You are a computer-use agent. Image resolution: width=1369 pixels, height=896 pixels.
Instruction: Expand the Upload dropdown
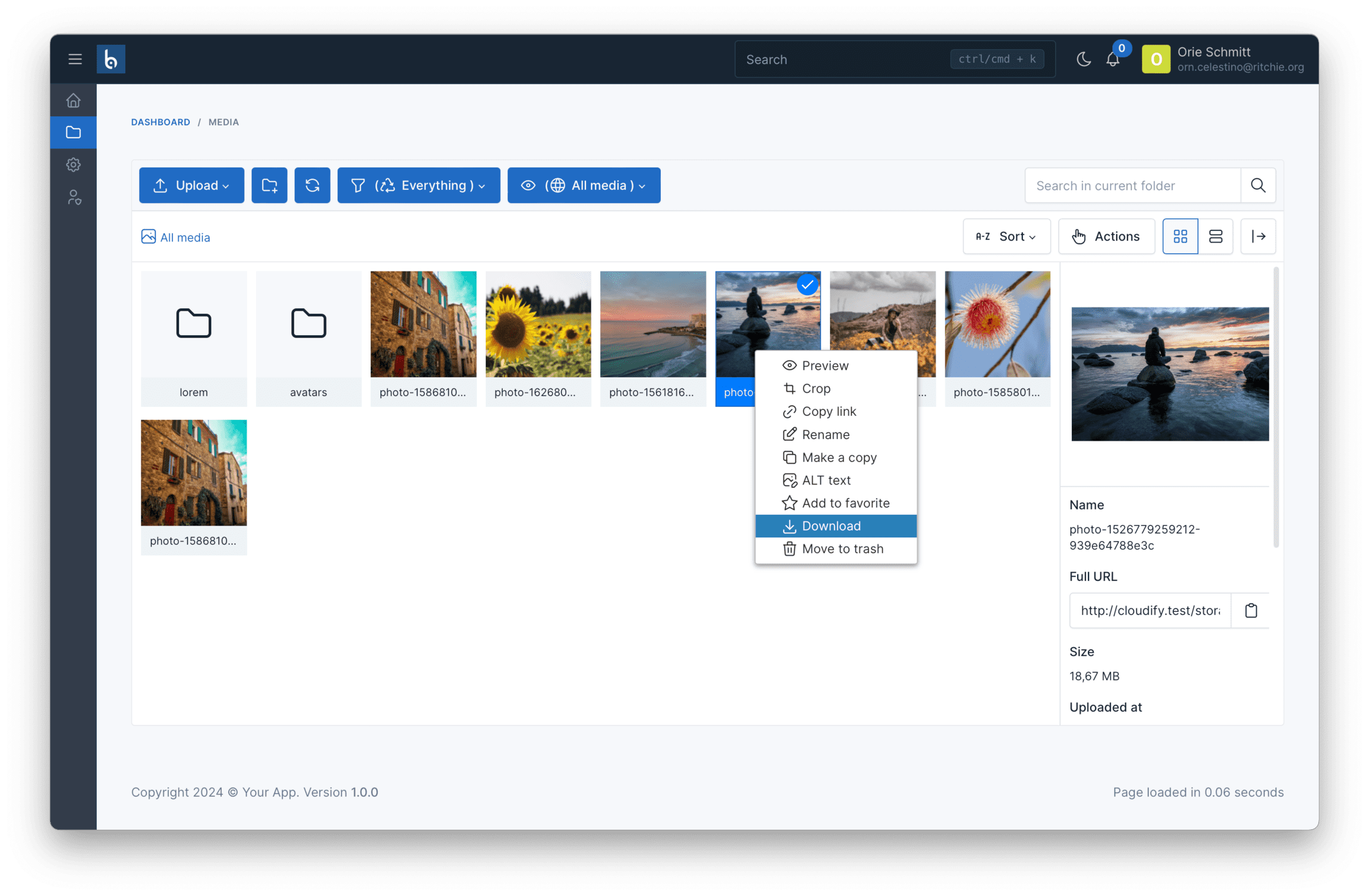192,186
